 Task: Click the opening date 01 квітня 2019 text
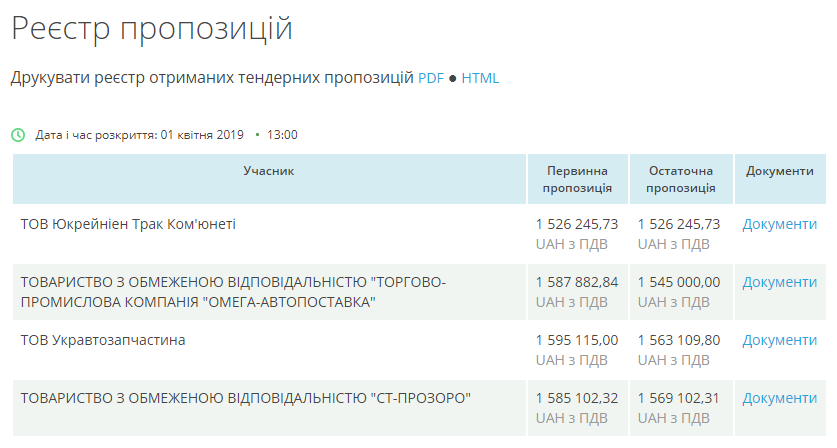point(201,135)
